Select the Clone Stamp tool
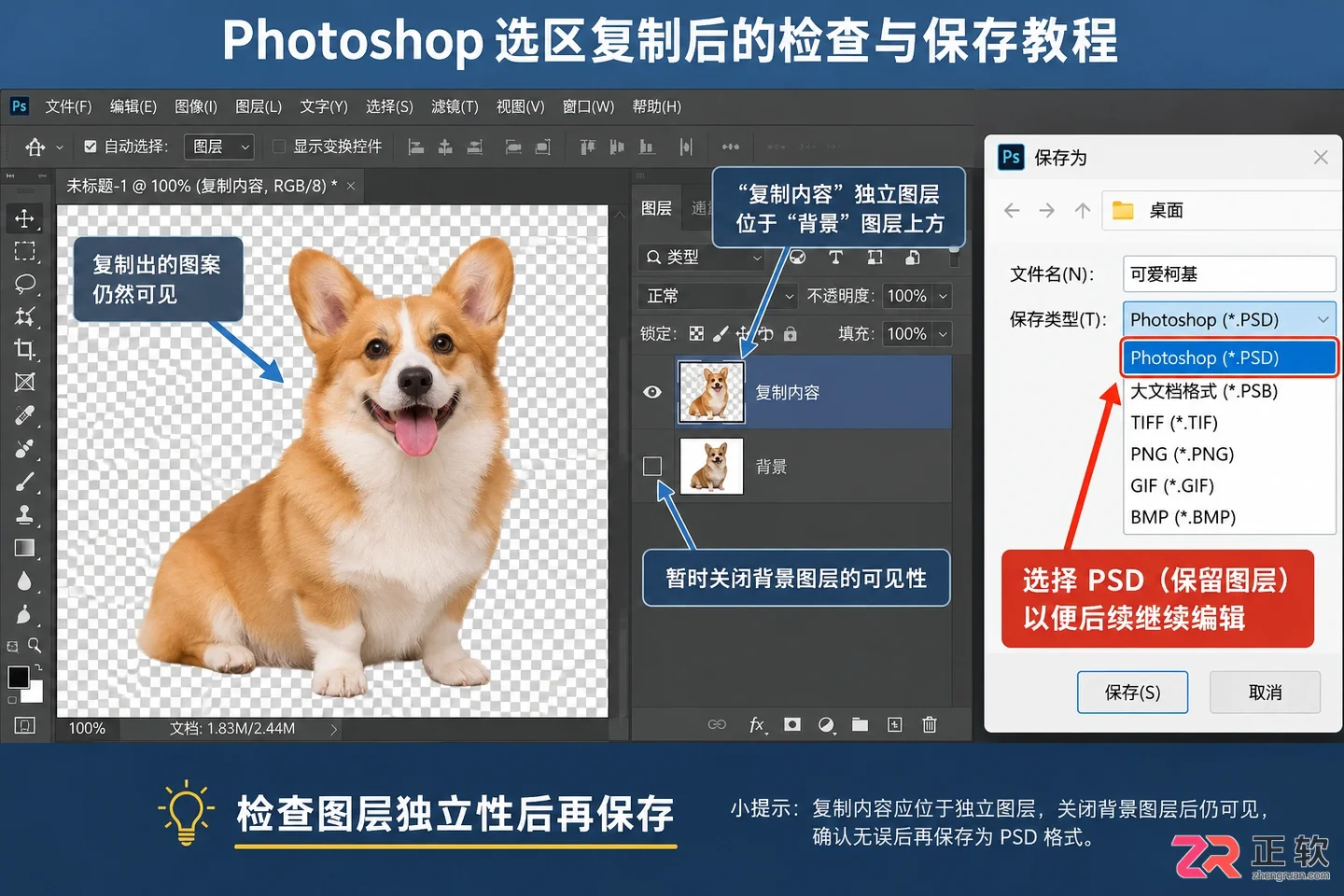Viewport: 1344px width, 896px height. [25, 514]
